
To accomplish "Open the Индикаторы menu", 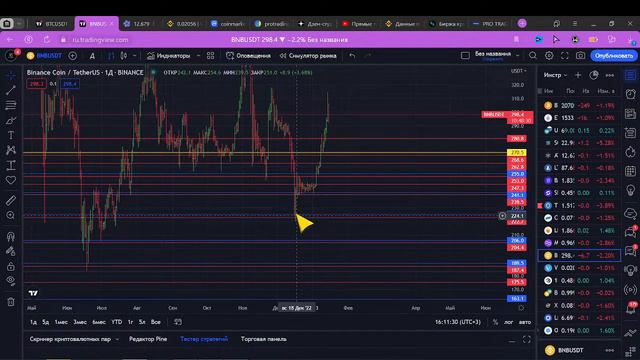I will click(x=169, y=56).
